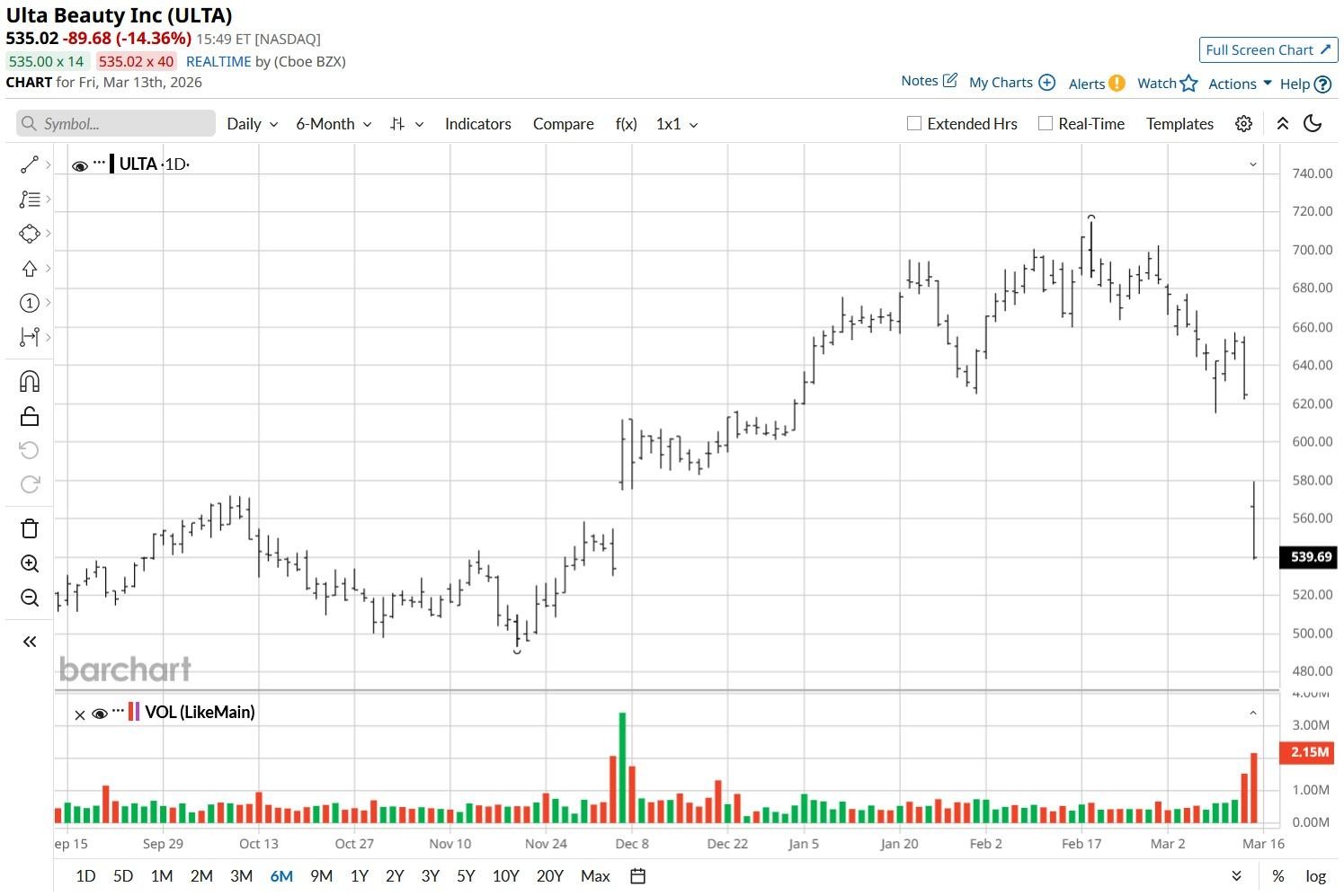Open the Templates link
The width and height of the screenshot is (1344, 896).
click(x=1179, y=124)
